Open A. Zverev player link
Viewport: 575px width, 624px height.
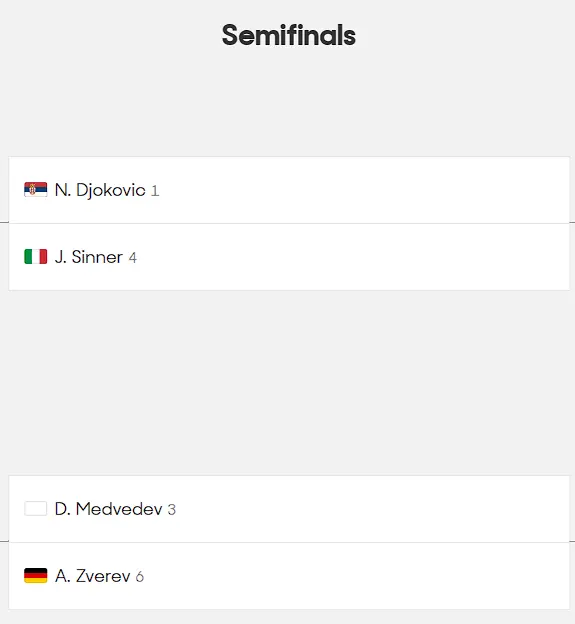pos(92,576)
